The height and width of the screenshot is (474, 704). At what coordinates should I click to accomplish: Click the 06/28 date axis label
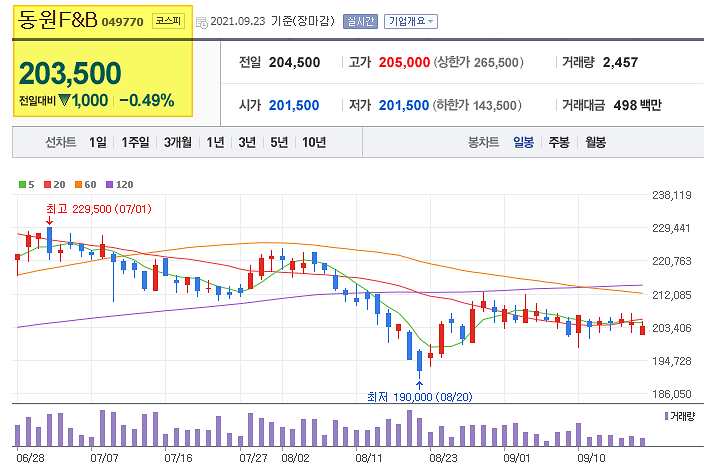click(x=31, y=458)
